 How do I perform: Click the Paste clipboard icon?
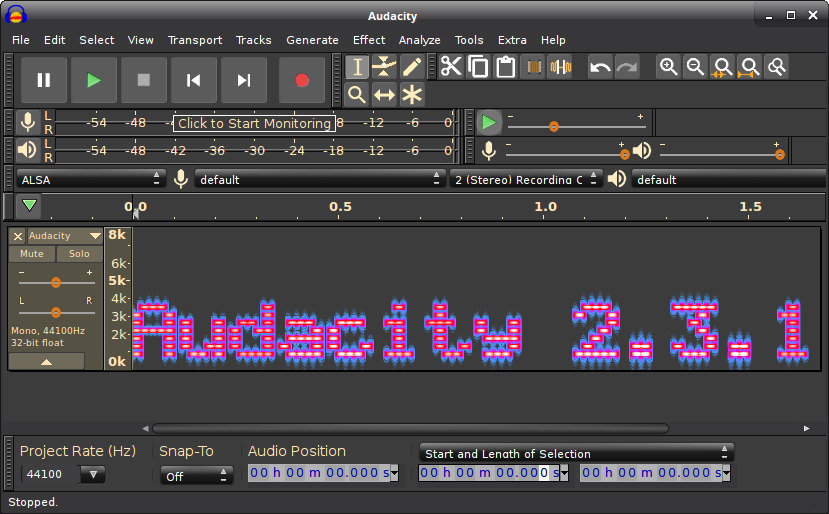505,67
